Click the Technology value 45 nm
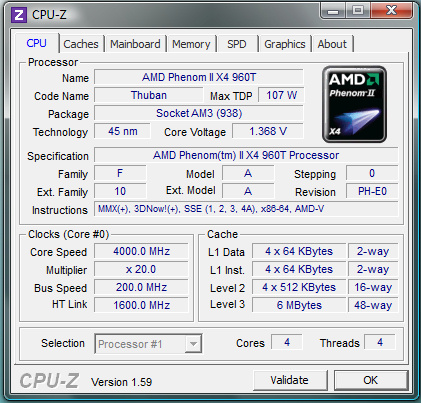 (122, 131)
